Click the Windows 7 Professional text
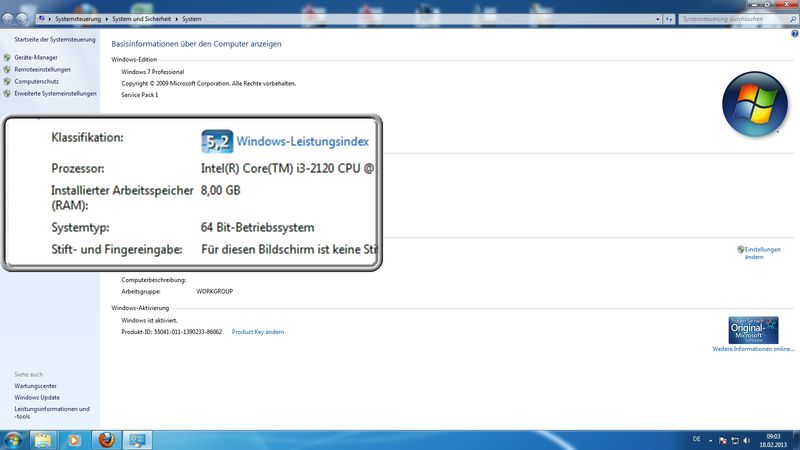Image resolution: width=800 pixels, height=450 pixels. 153,72
